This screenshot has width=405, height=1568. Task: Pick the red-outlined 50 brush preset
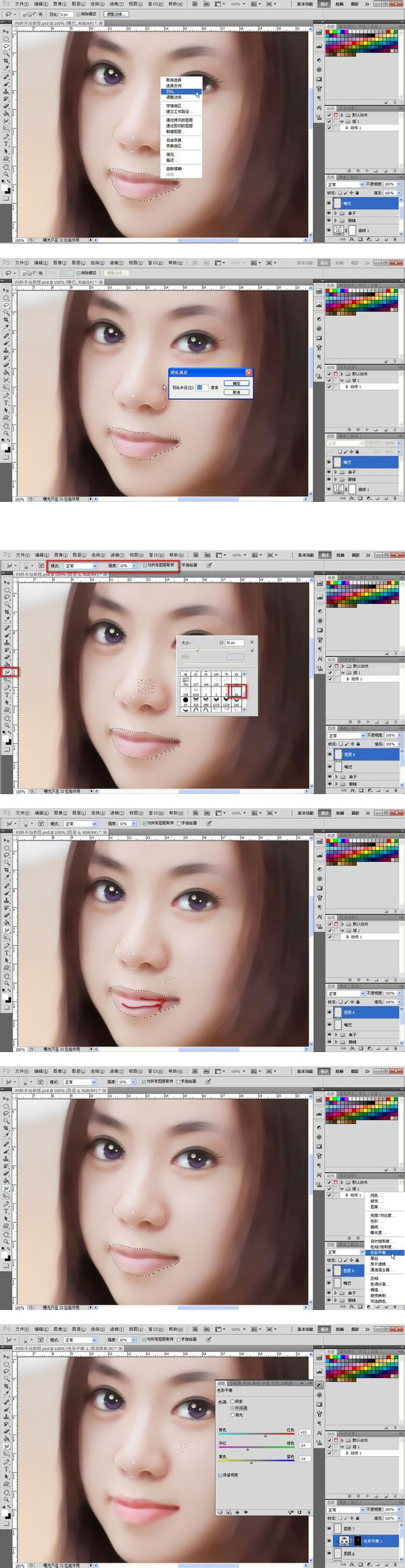coord(237,692)
